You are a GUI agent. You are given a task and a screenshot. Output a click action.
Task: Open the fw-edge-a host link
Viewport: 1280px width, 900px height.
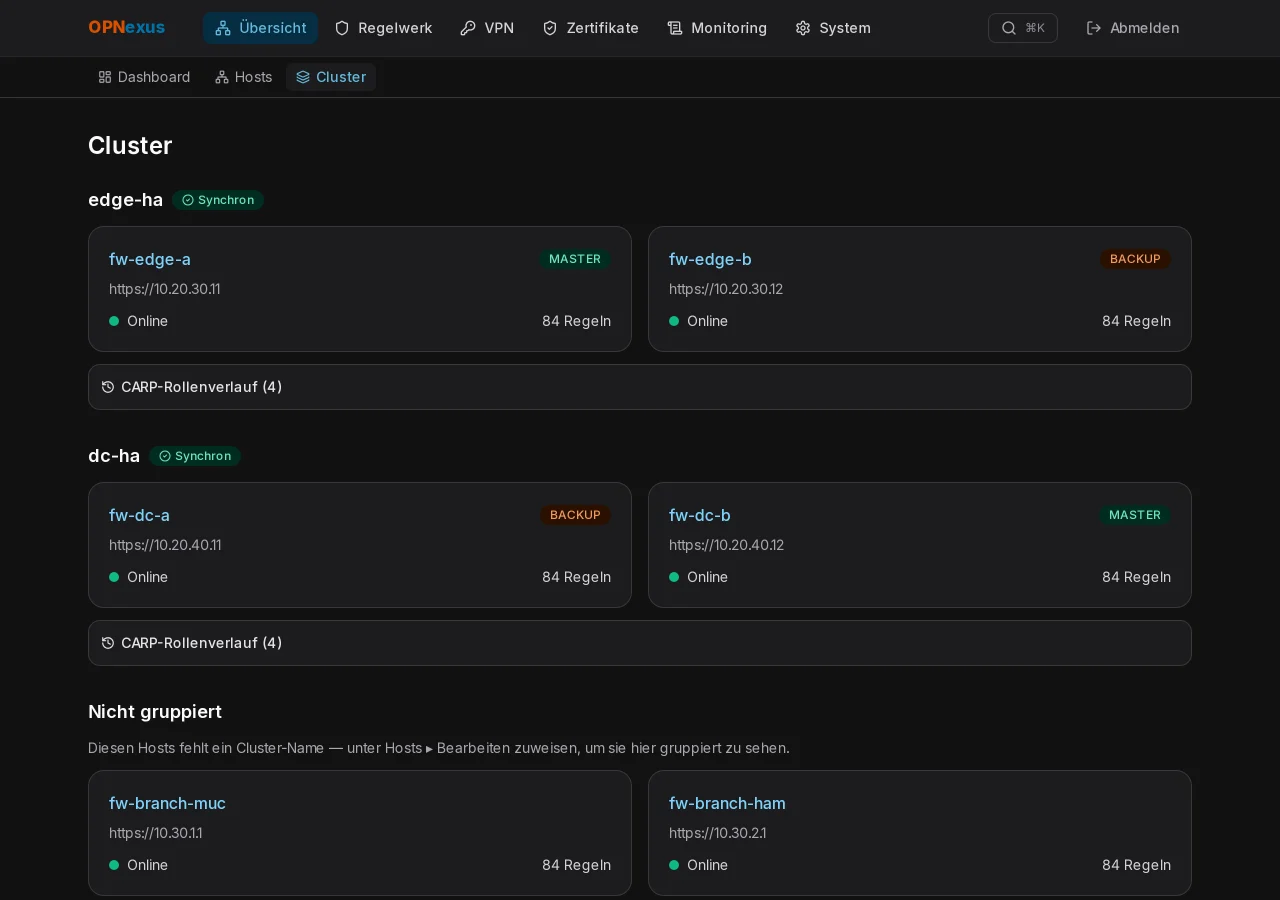(x=150, y=259)
